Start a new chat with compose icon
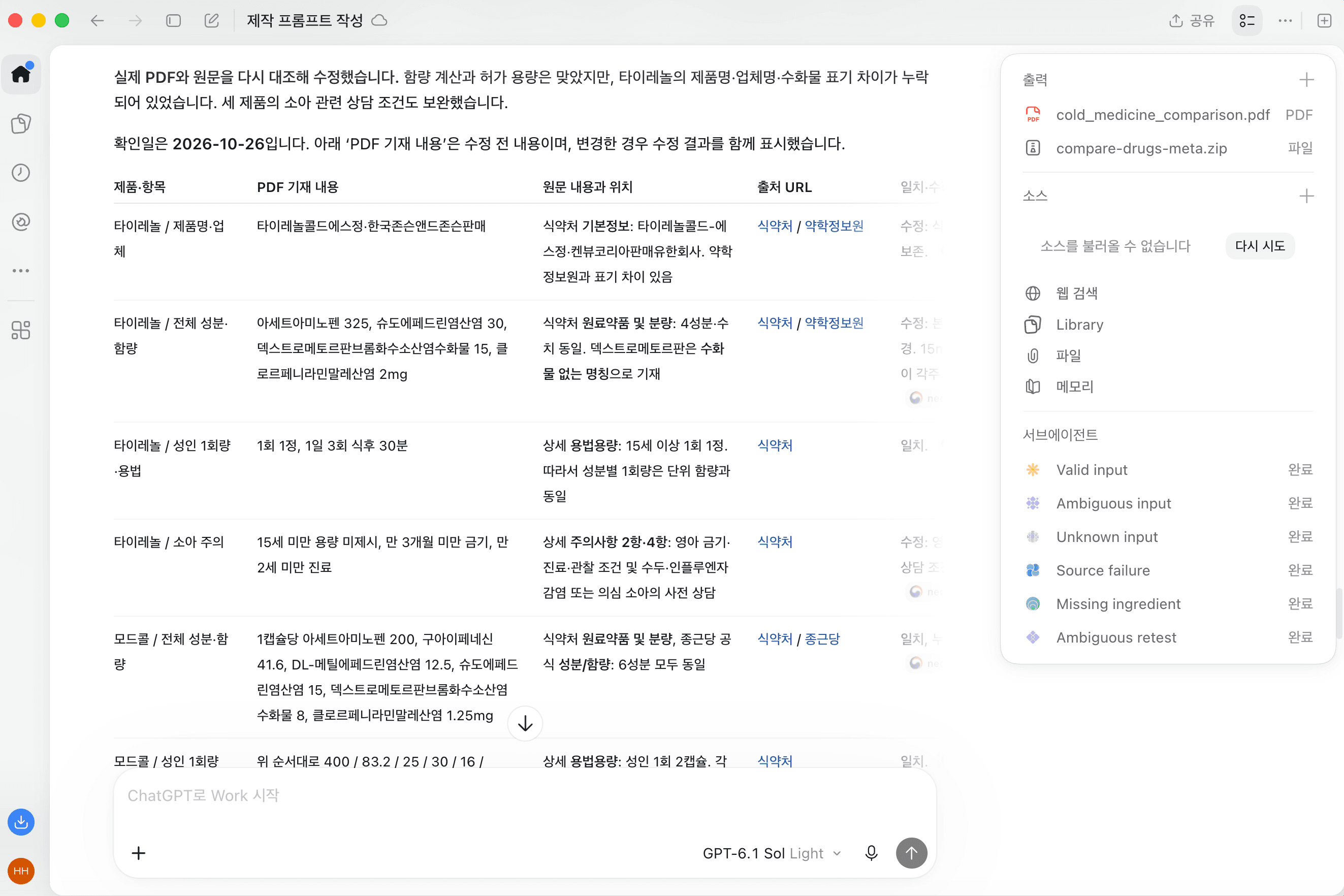 [x=211, y=21]
